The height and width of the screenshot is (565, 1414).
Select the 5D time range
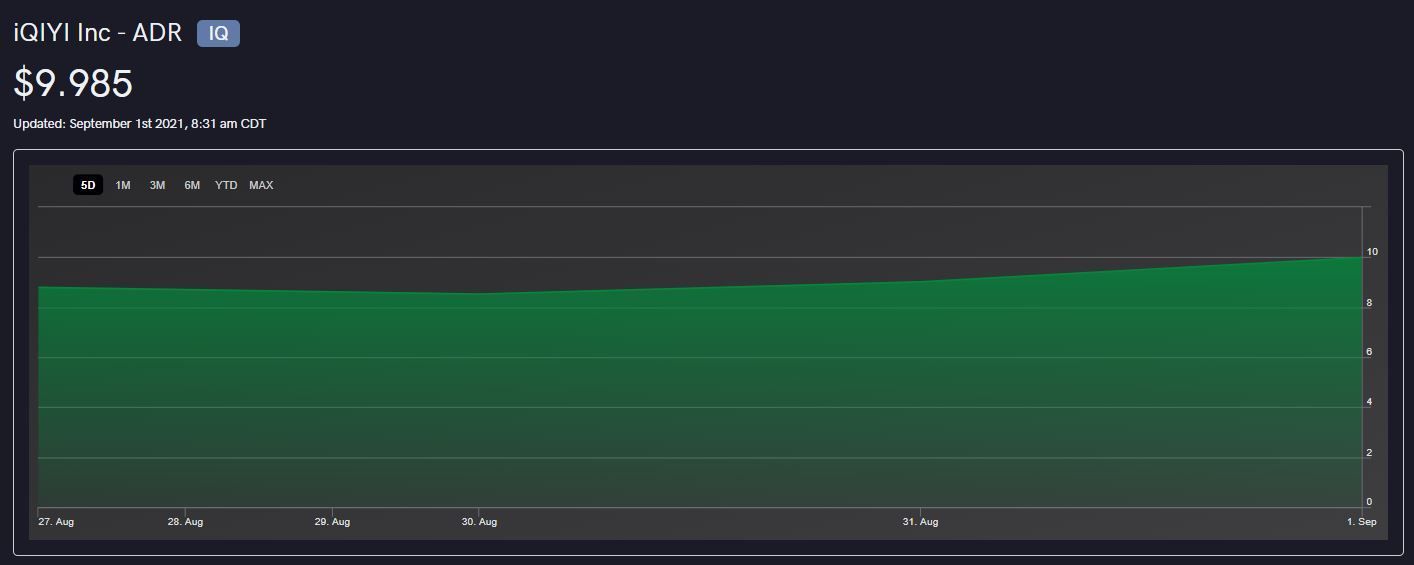click(x=88, y=185)
